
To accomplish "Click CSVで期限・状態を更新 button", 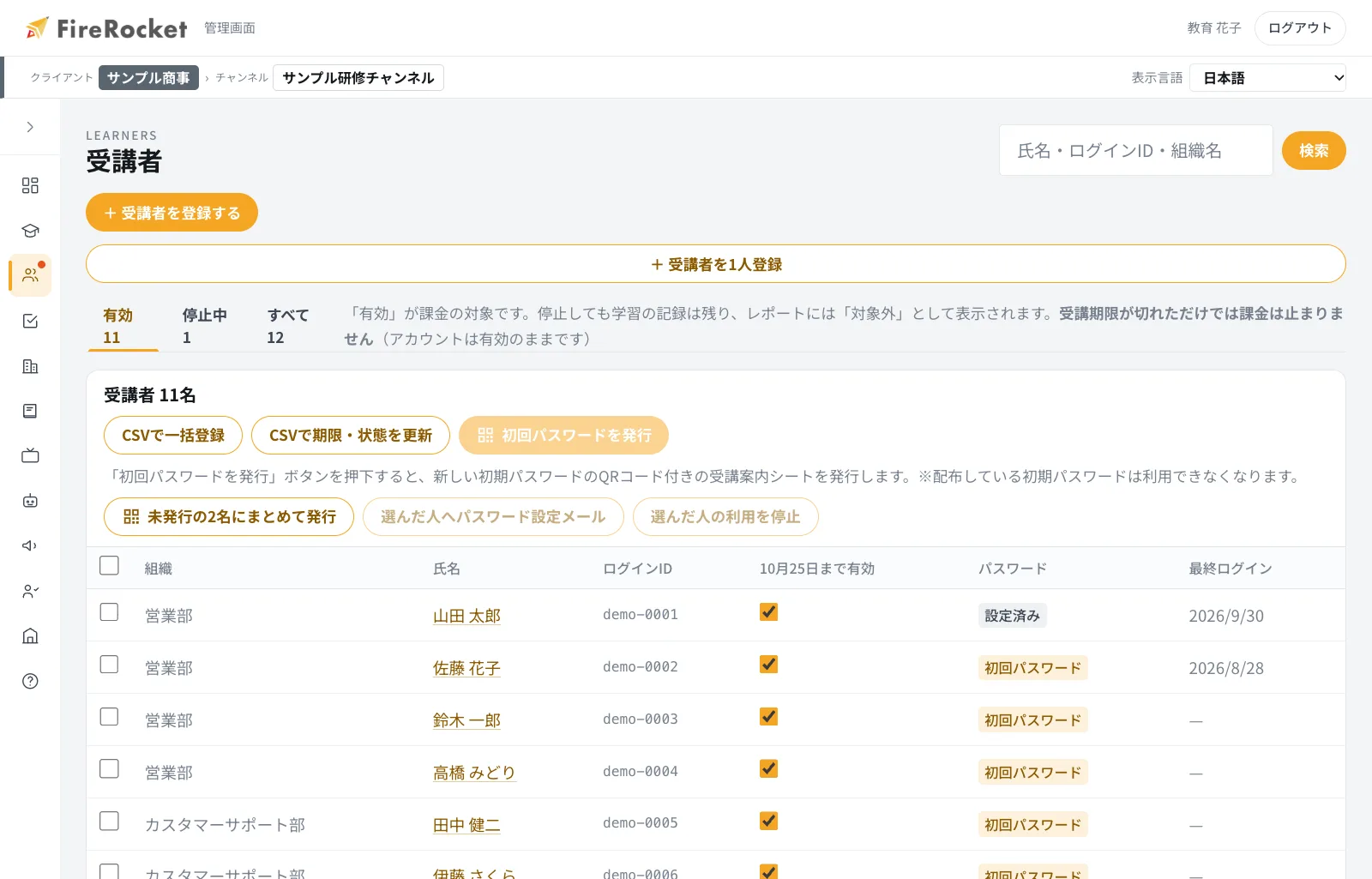I will tap(351, 436).
